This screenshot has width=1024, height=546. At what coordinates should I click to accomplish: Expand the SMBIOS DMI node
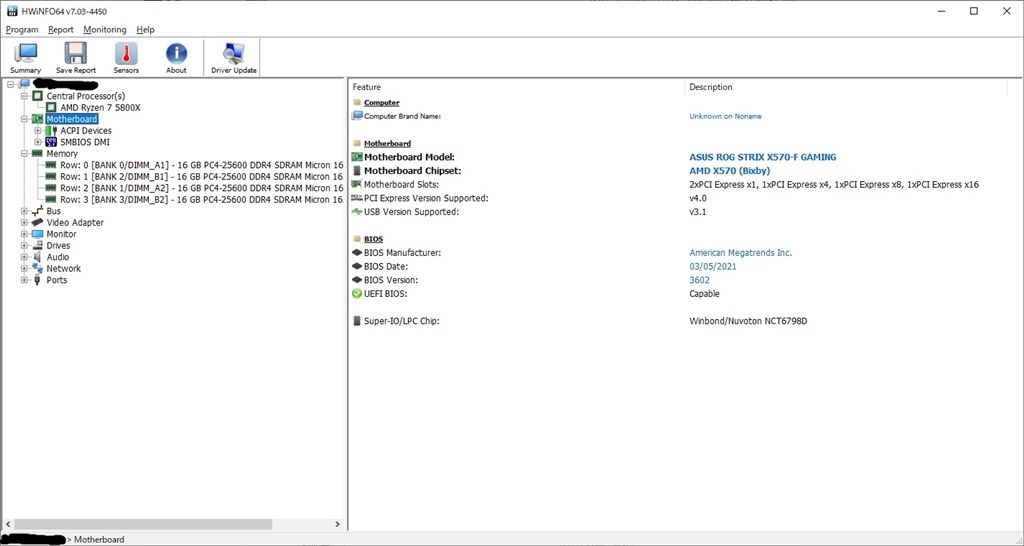click(x=38, y=142)
